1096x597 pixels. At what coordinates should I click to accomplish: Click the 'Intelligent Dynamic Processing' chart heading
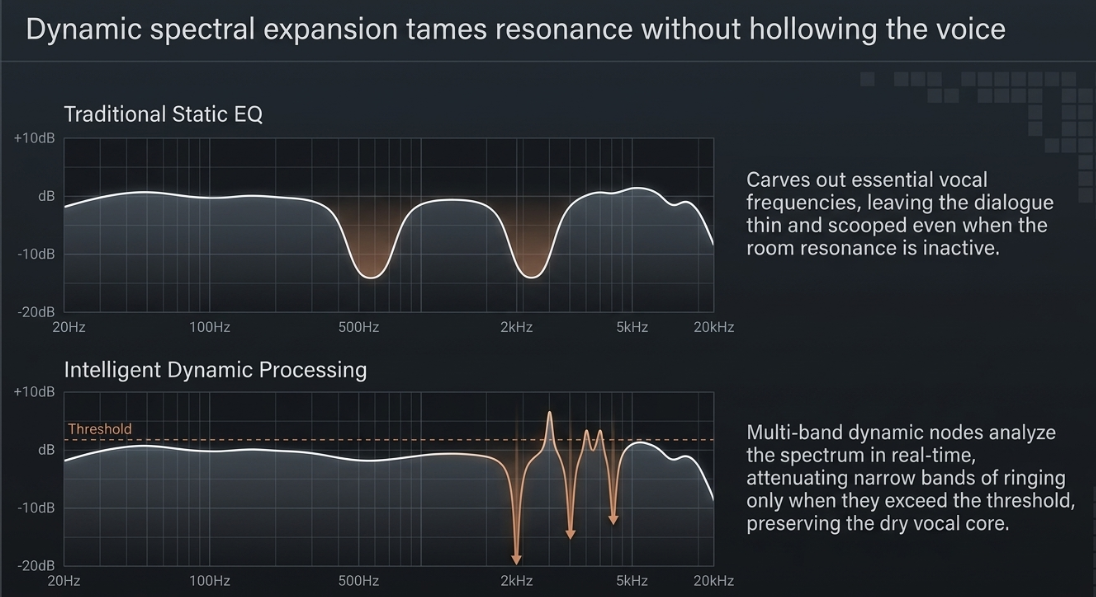pos(215,370)
